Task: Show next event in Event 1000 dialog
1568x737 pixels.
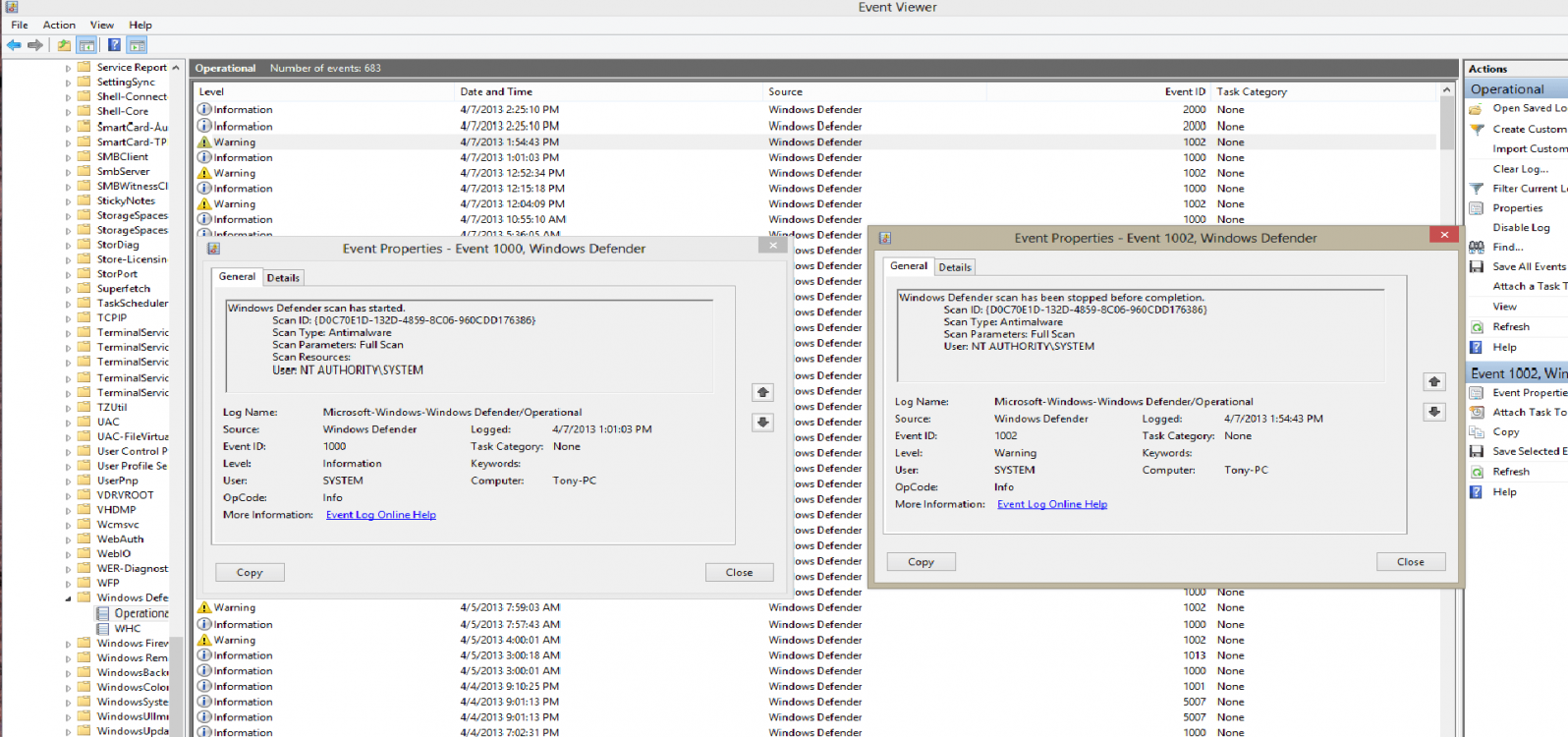Action: (x=762, y=423)
